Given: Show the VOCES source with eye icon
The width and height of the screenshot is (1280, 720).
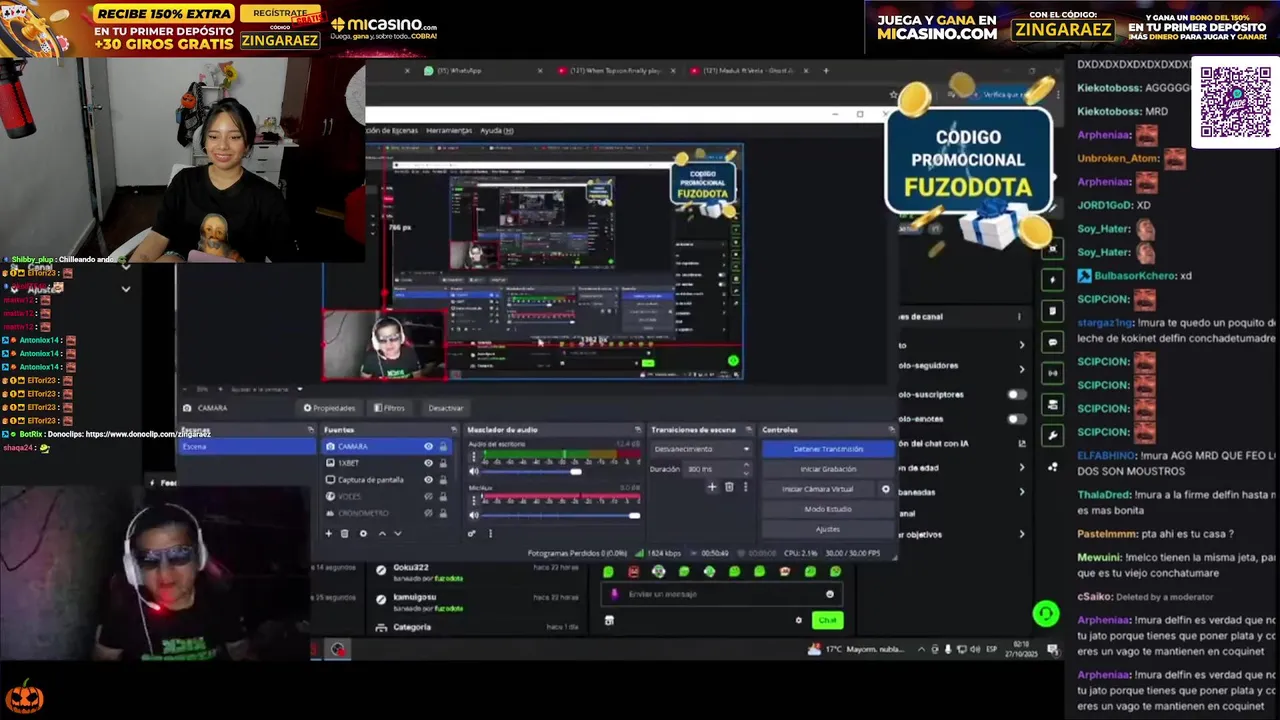Looking at the screenshot, I should pyautogui.click(x=428, y=496).
